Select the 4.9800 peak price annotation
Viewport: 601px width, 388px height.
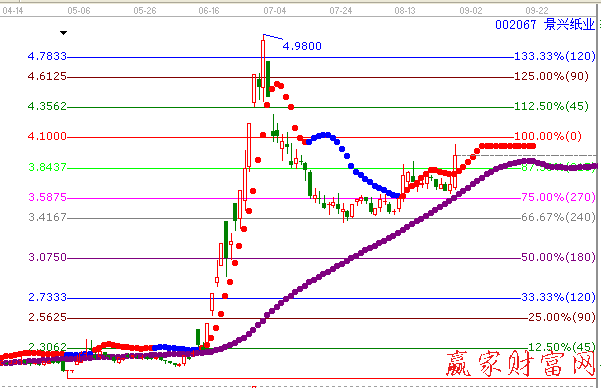pyautogui.click(x=302, y=46)
